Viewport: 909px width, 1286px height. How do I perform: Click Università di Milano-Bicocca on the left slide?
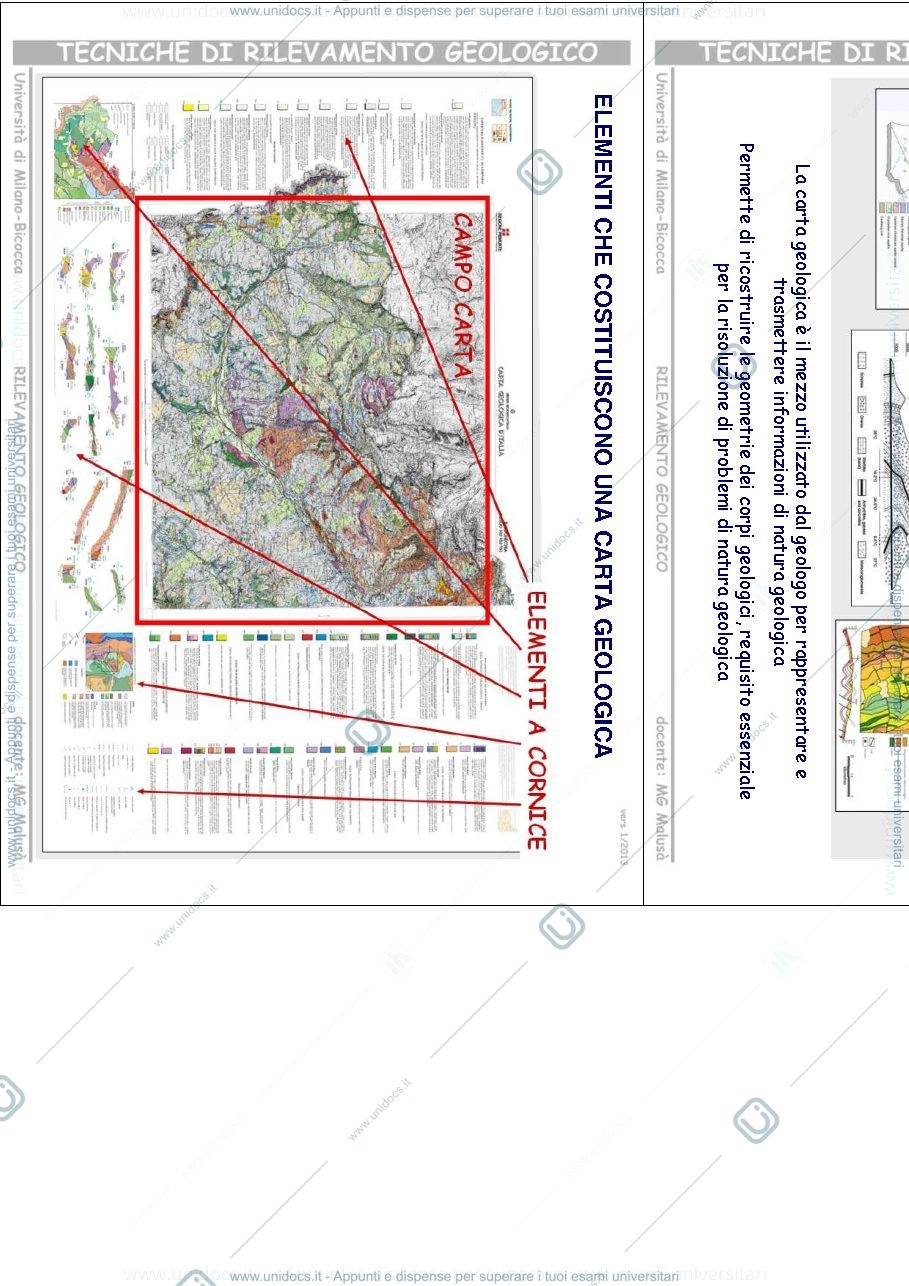pos(20,172)
